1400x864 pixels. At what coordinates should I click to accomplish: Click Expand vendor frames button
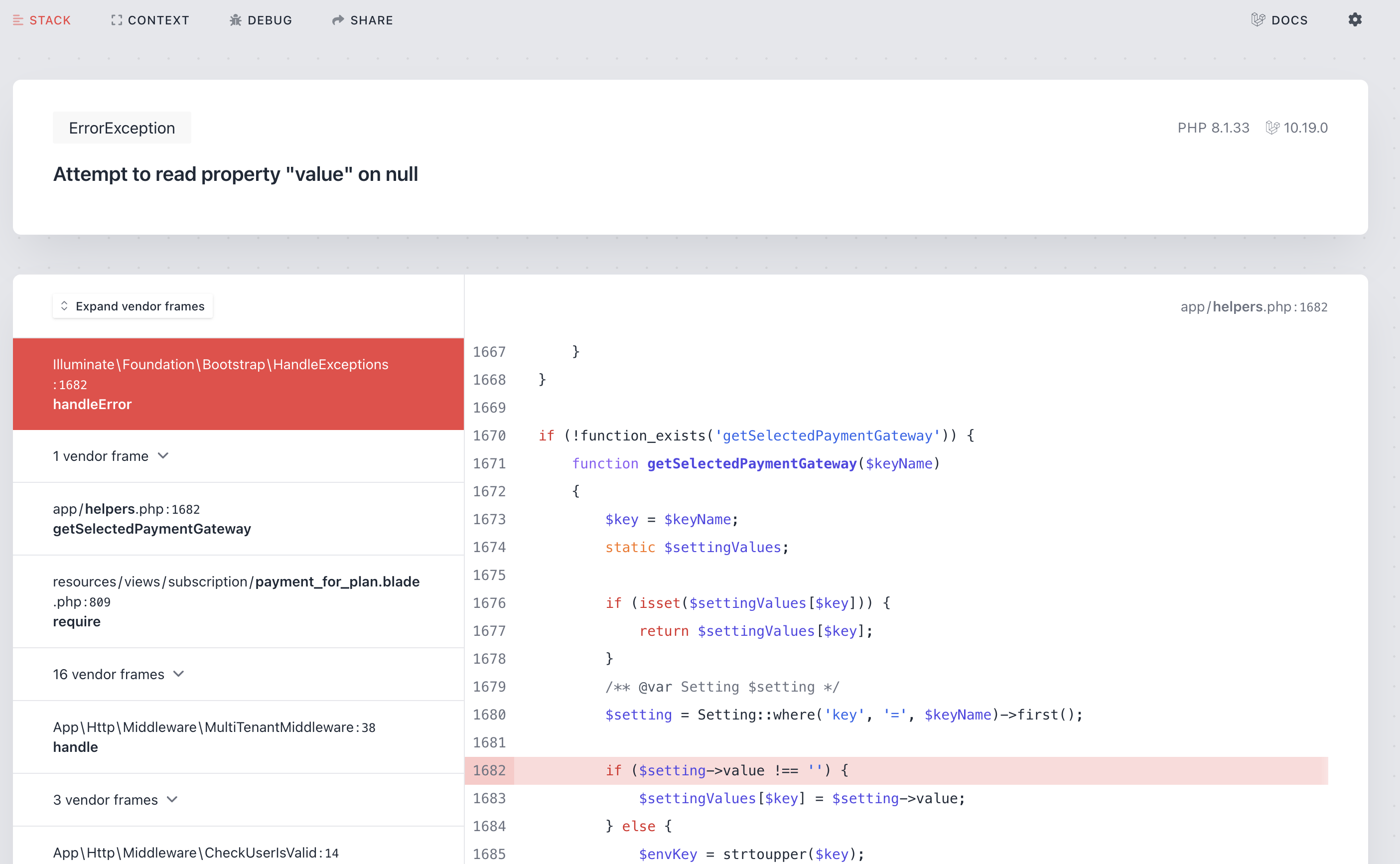click(133, 306)
